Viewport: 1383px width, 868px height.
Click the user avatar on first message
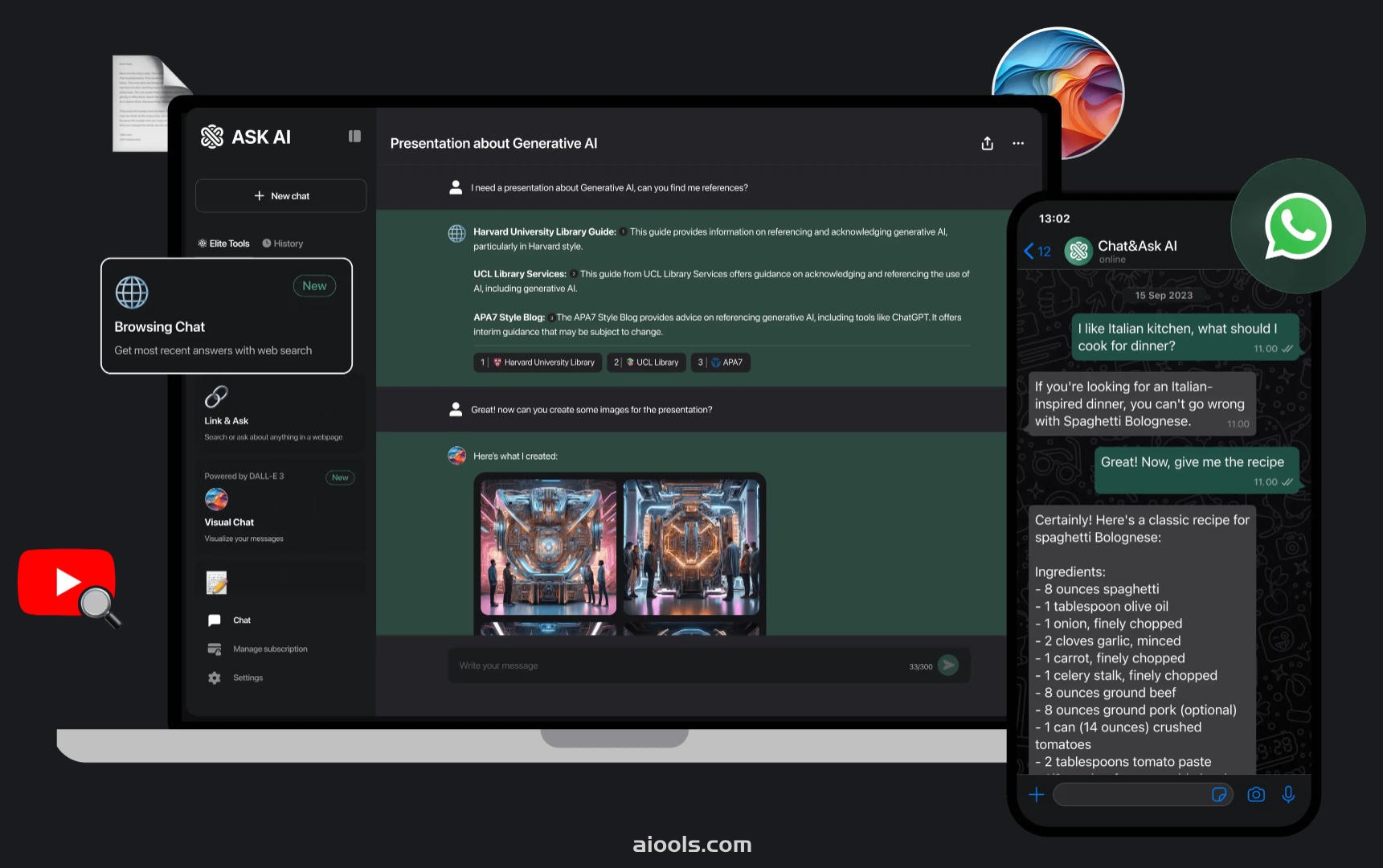(456, 187)
